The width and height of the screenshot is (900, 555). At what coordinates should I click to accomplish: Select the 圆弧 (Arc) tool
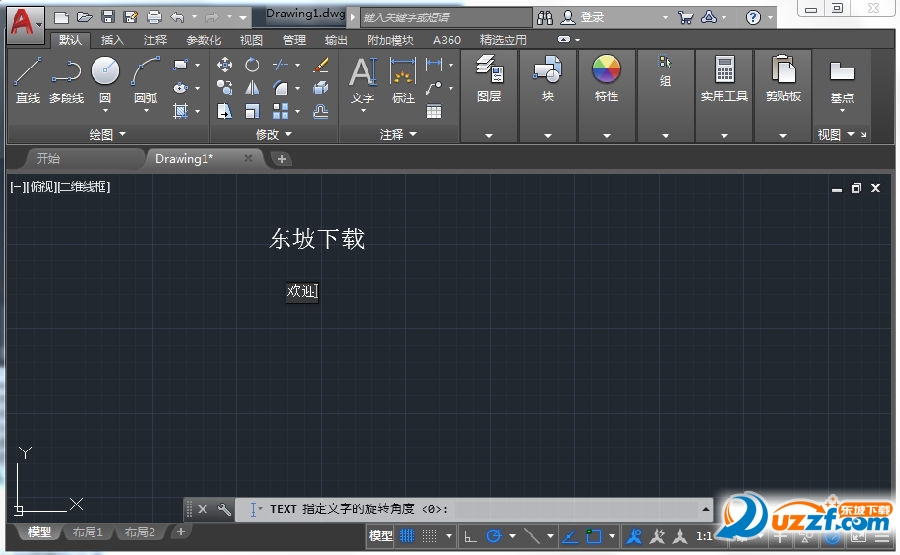tap(145, 79)
